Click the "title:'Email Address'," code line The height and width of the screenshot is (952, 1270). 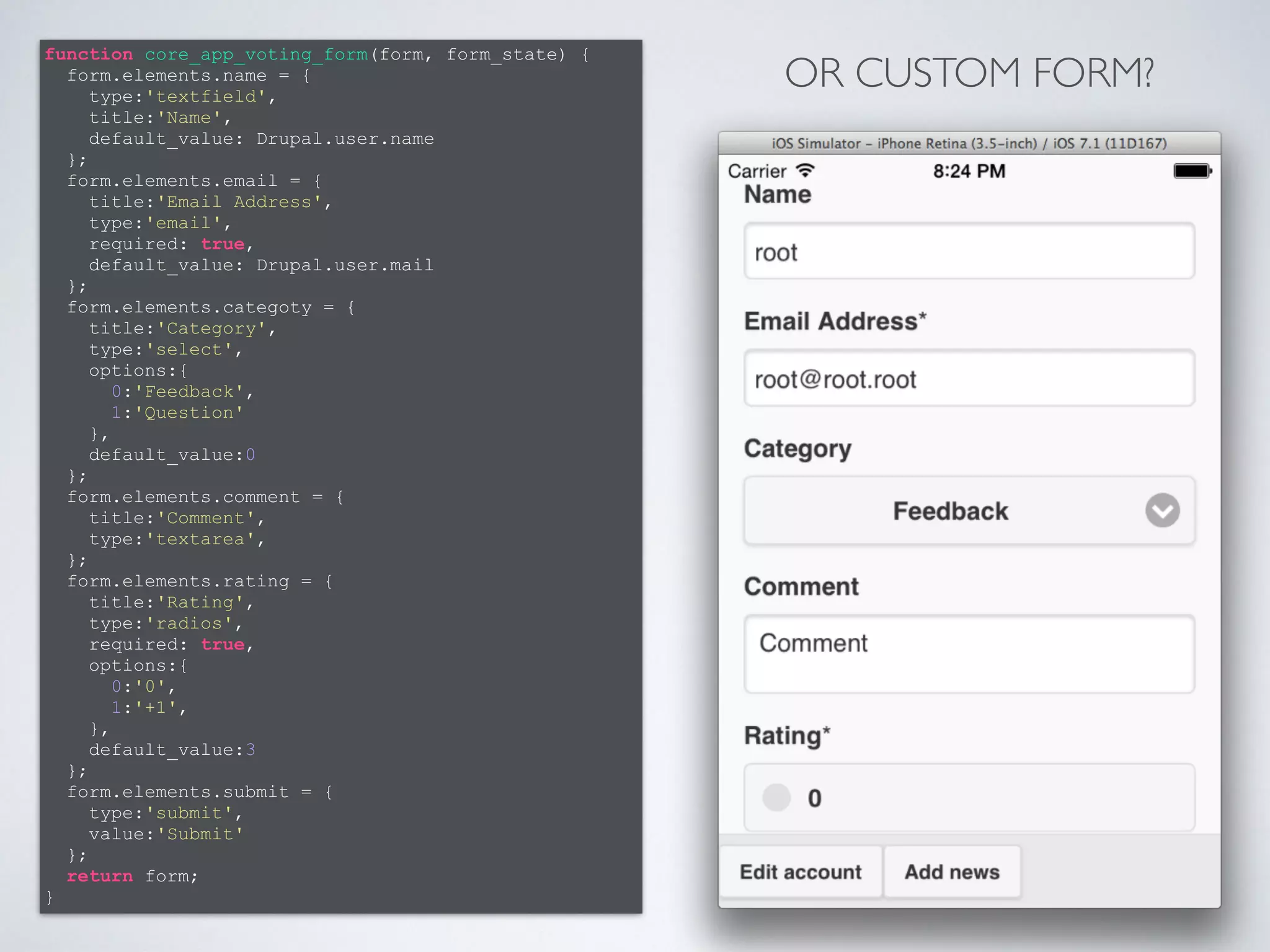coord(210,202)
